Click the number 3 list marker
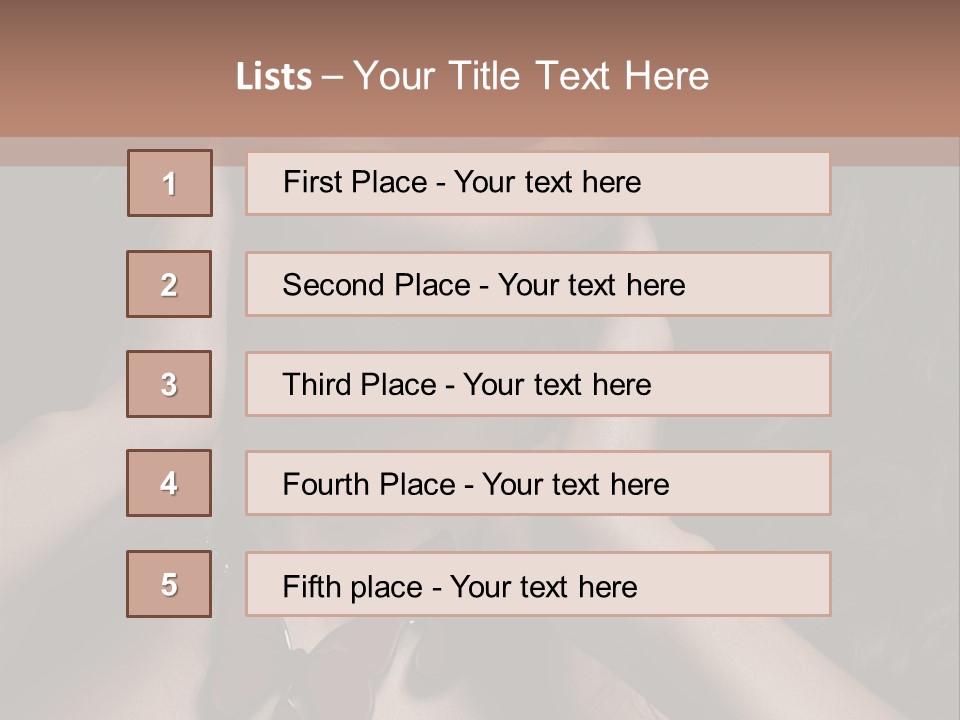The height and width of the screenshot is (720, 960). (x=169, y=384)
